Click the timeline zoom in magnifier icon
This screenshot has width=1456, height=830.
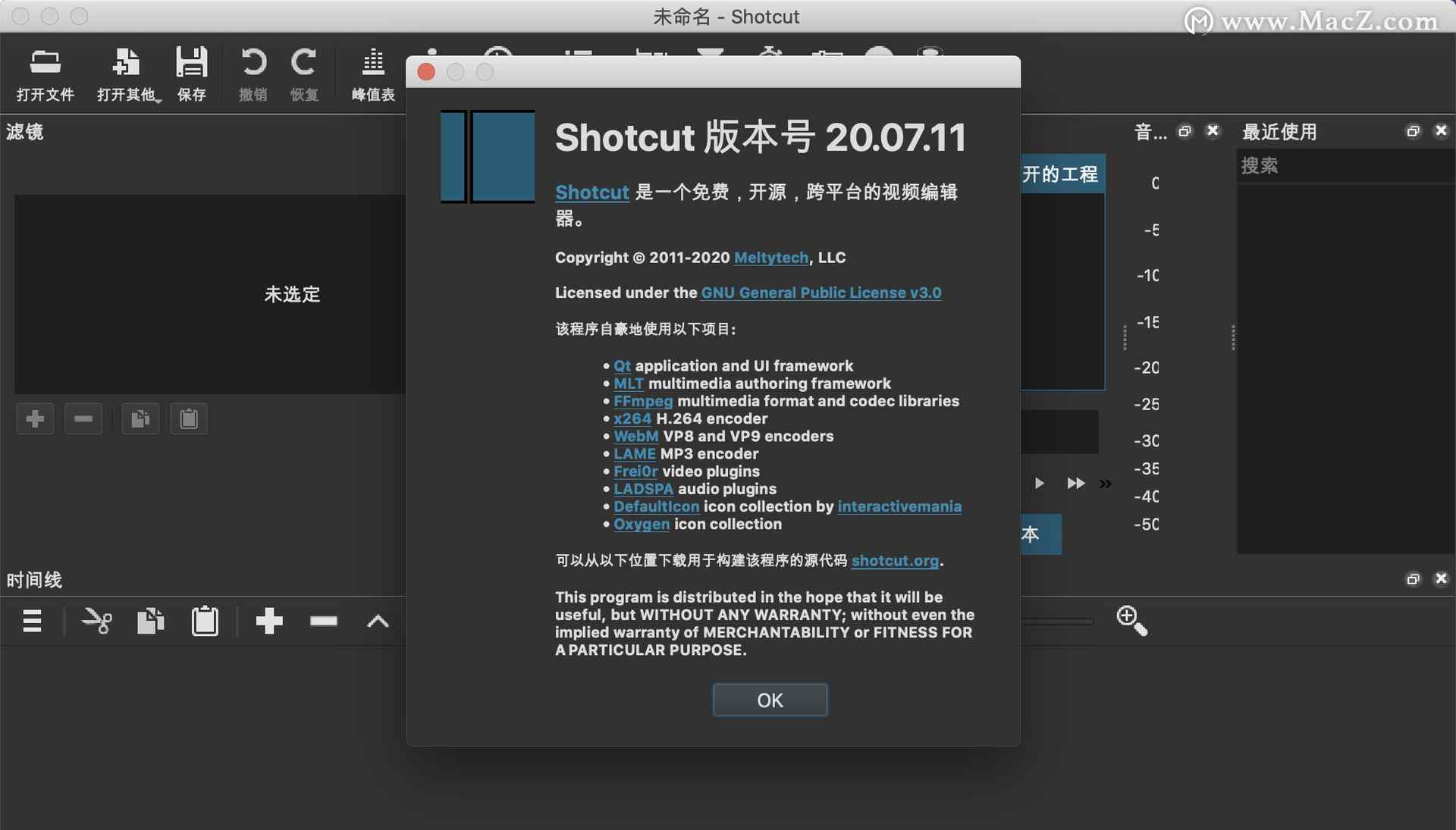click(x=1131, y=621)
